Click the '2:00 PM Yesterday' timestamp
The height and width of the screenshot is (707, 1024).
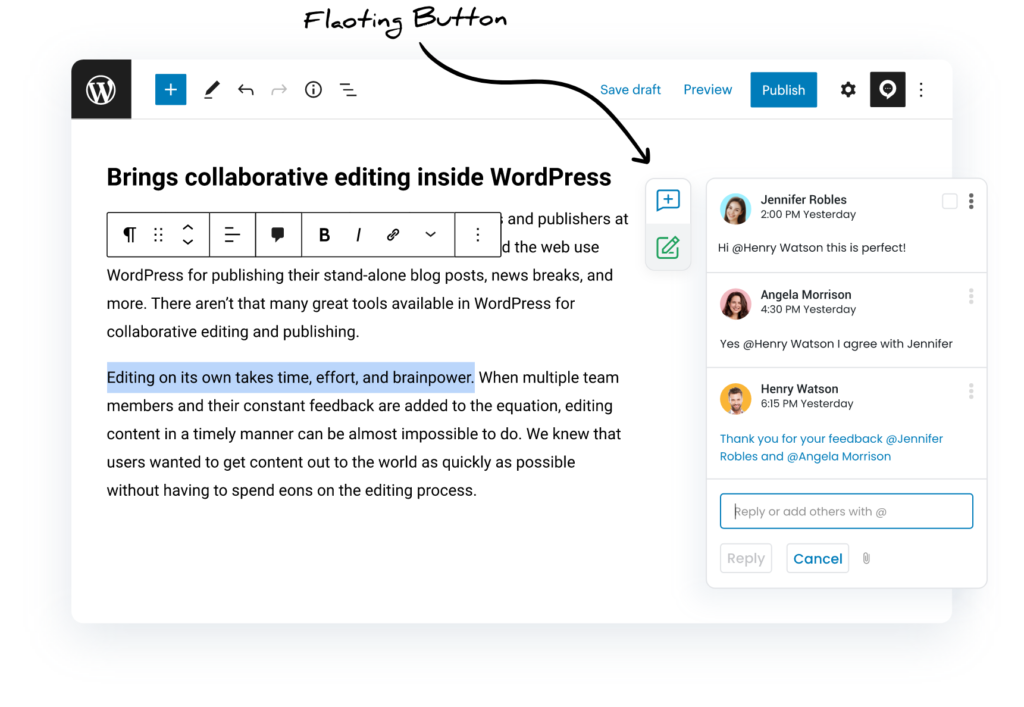click(808, 215)
